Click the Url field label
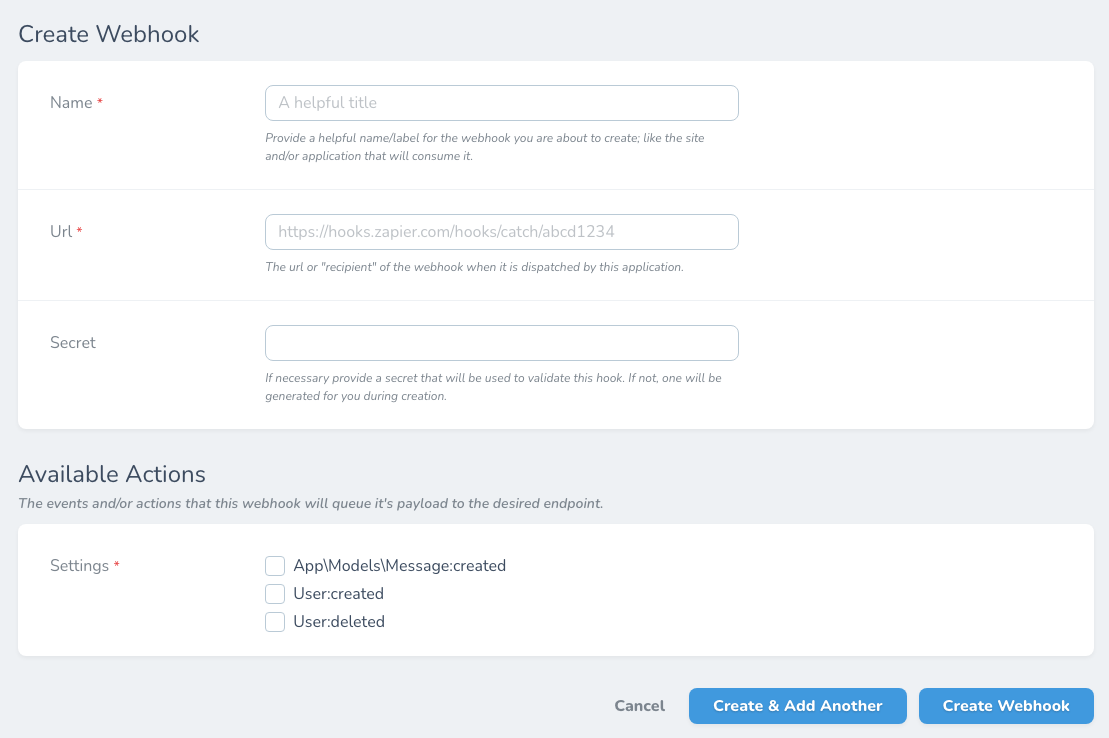Image resolution: width=1109 pixels, height=738 pixels. [61, 232]
